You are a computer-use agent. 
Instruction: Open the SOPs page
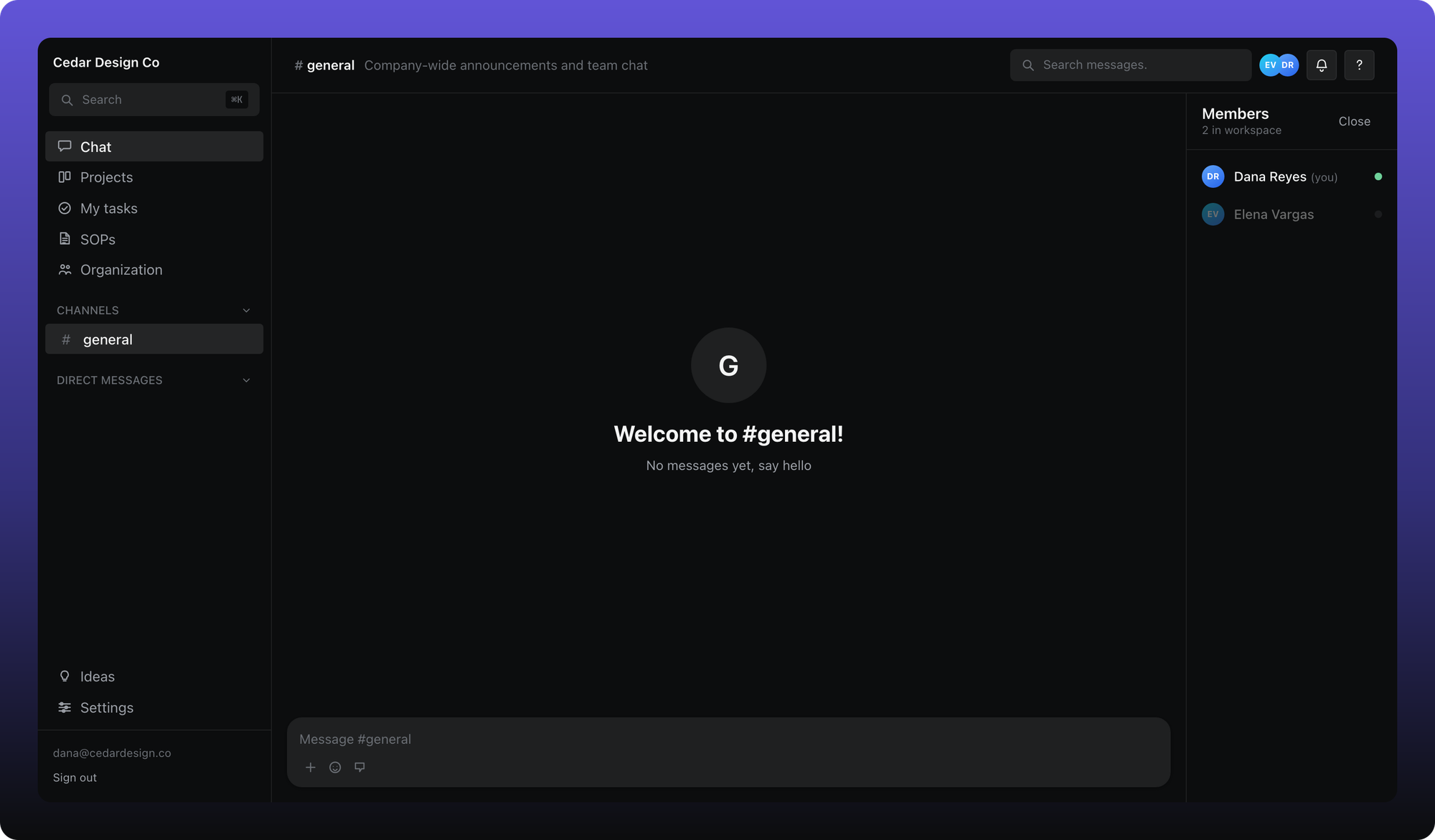(154, 239)
